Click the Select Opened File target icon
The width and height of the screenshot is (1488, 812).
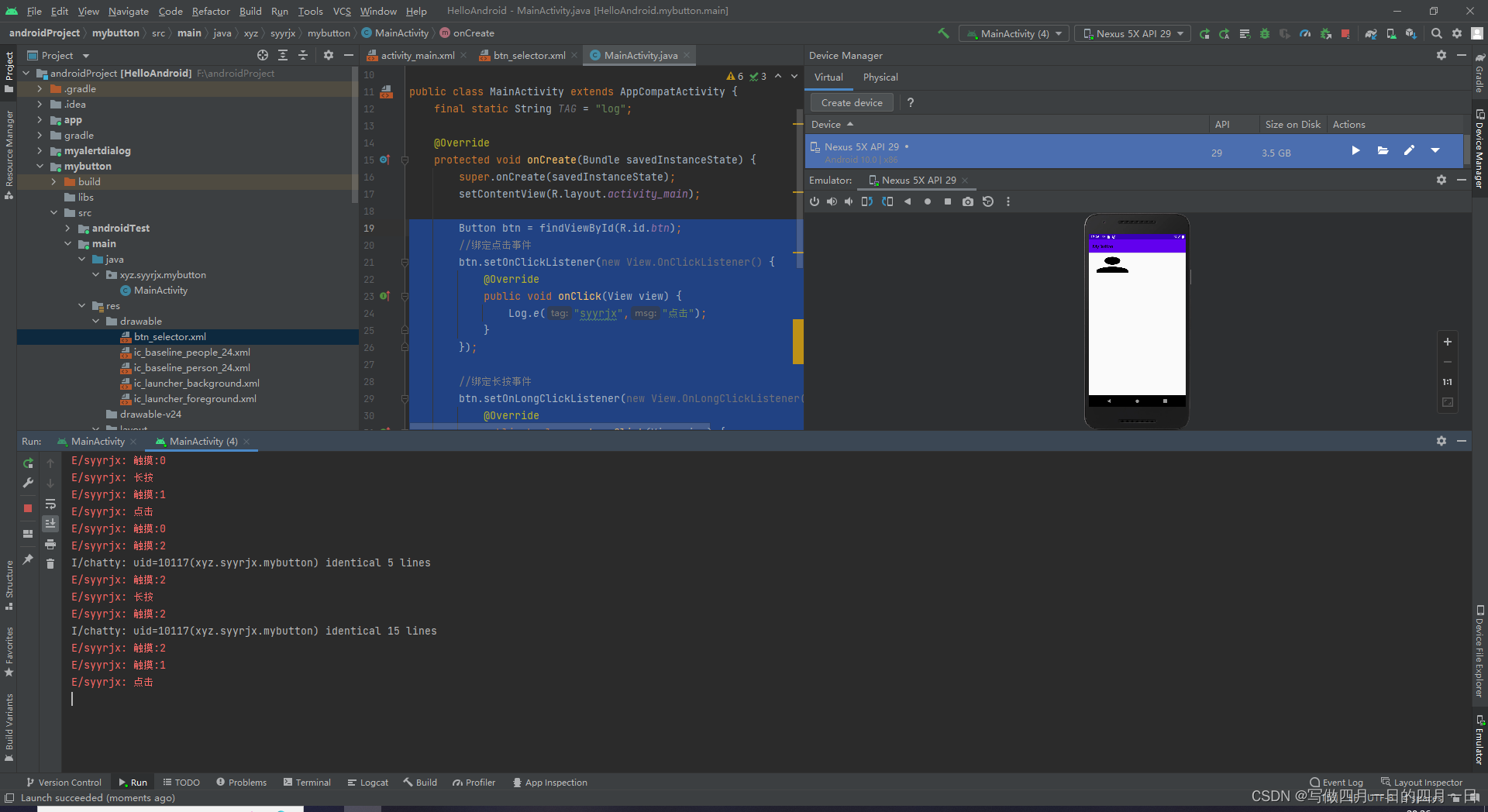[x=263, y=55]
